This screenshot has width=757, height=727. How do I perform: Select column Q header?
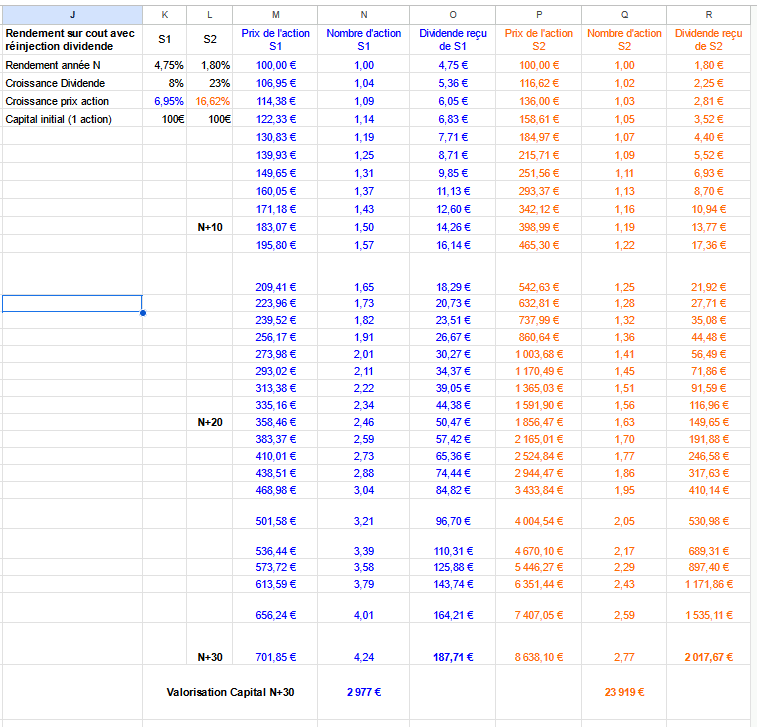(624, 15)
